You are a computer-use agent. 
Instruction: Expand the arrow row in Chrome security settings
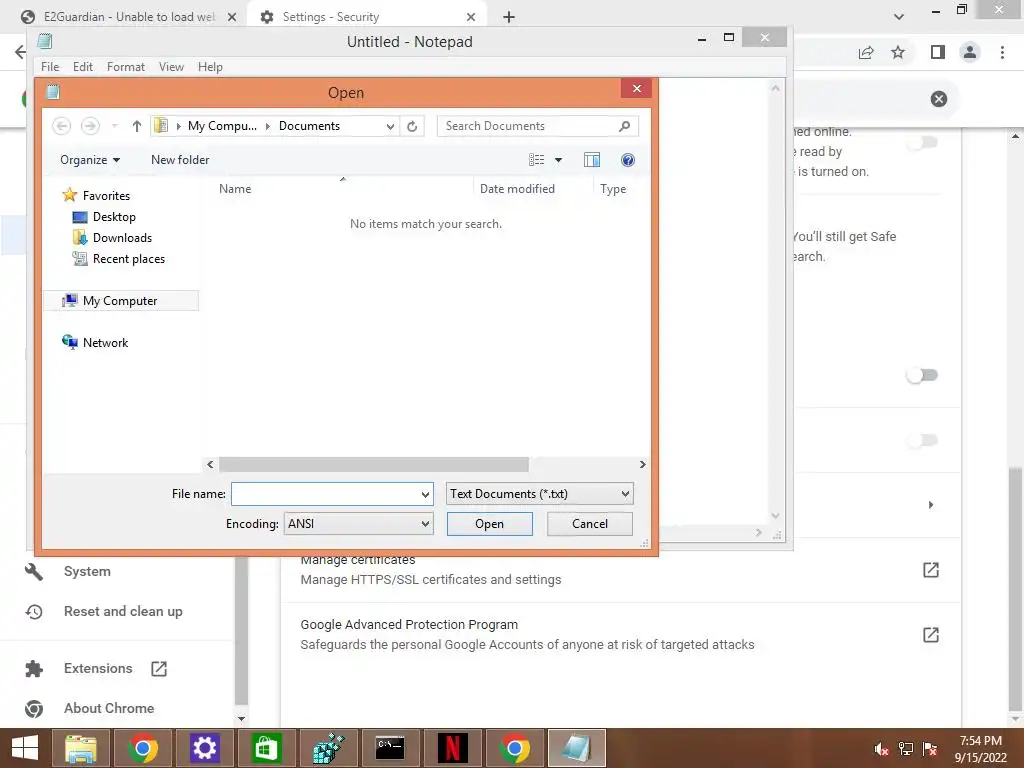click(x=931, y=505)
